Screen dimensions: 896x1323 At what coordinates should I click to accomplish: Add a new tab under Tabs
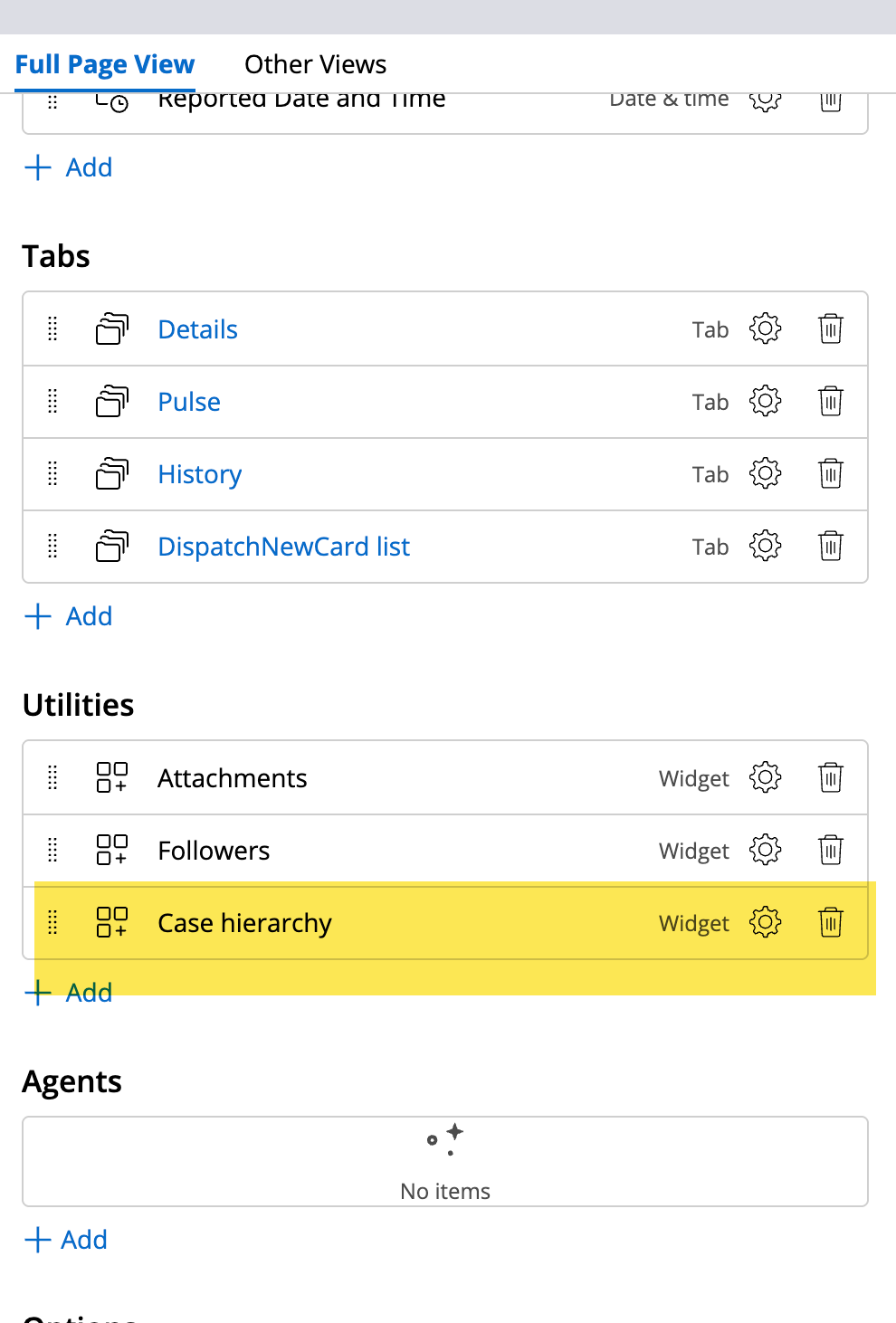[70, 616]
